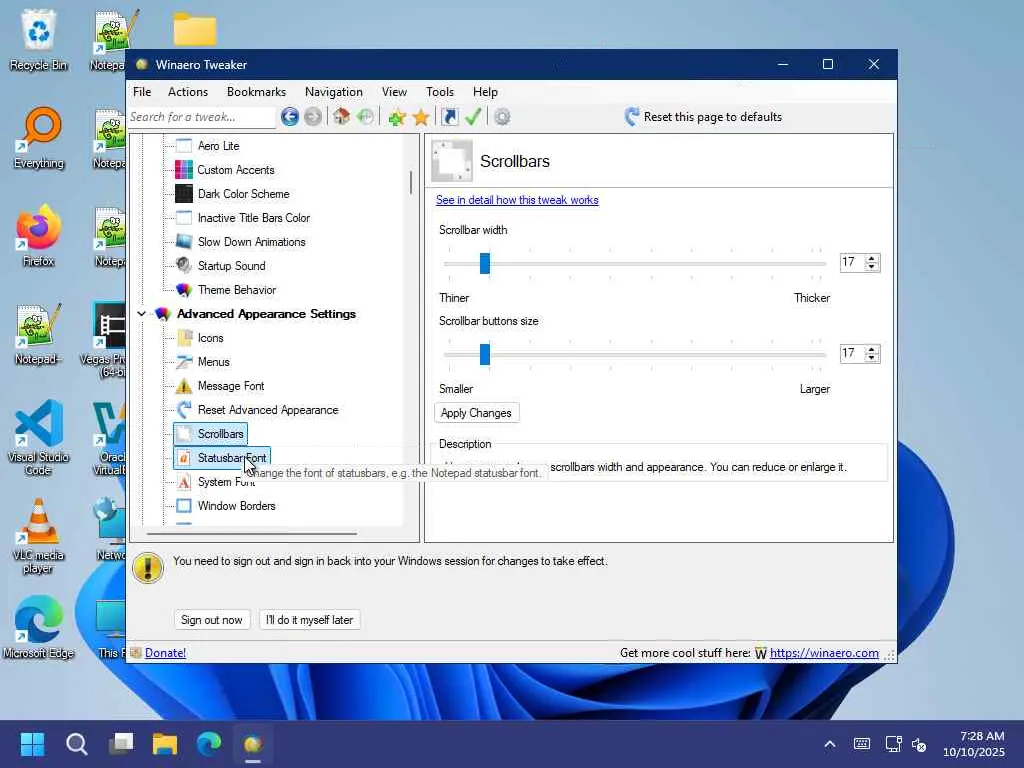Image resolution: width=1024 pixels, height=768 pixels.
Task: Collapse Advanced Appearance Settings group
Action: coord(142,314)
